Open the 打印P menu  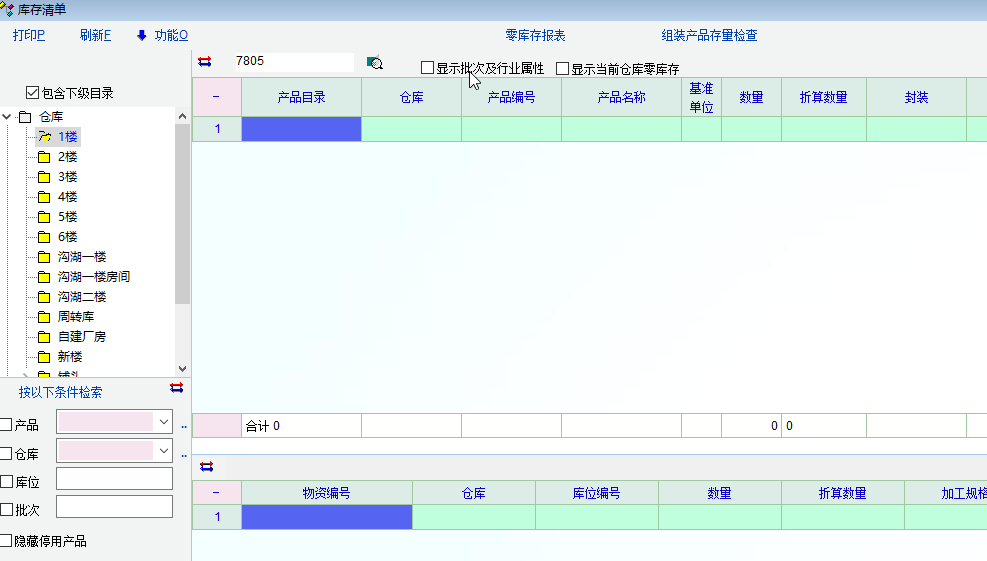tap(29, 35)
